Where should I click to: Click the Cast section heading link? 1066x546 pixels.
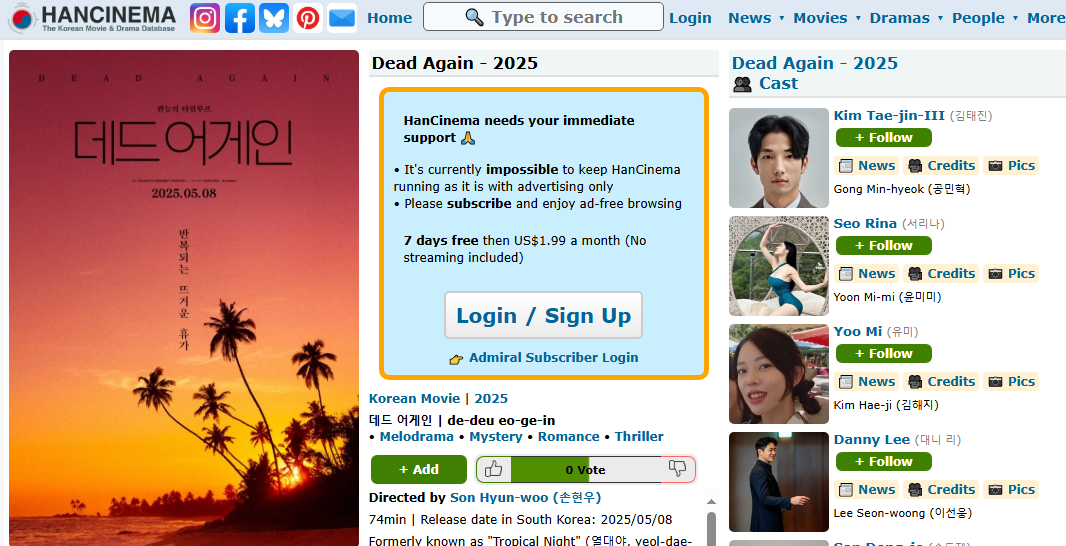[x=778, y=84]
